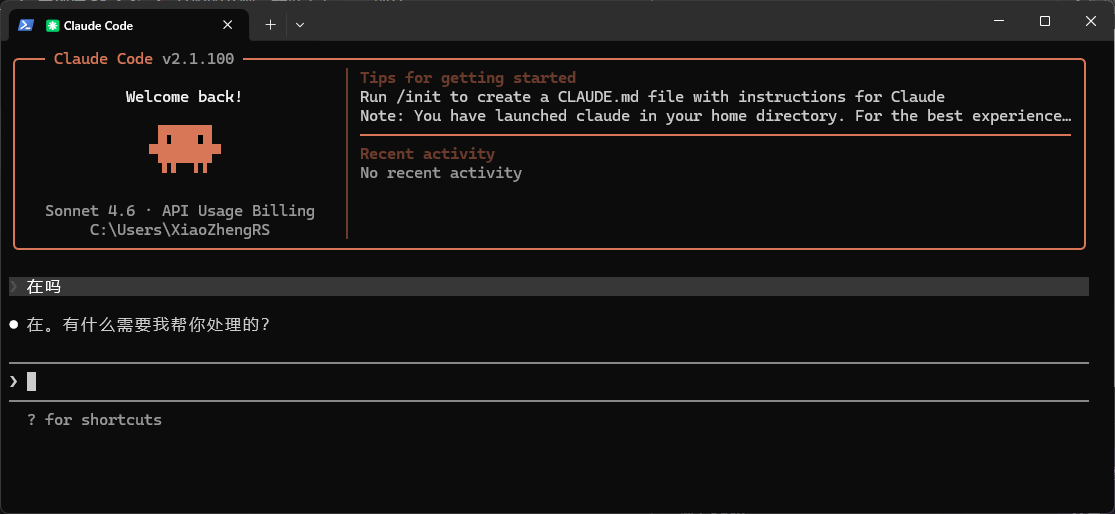Click the orange Claude pixel mascot

point(185,149)
